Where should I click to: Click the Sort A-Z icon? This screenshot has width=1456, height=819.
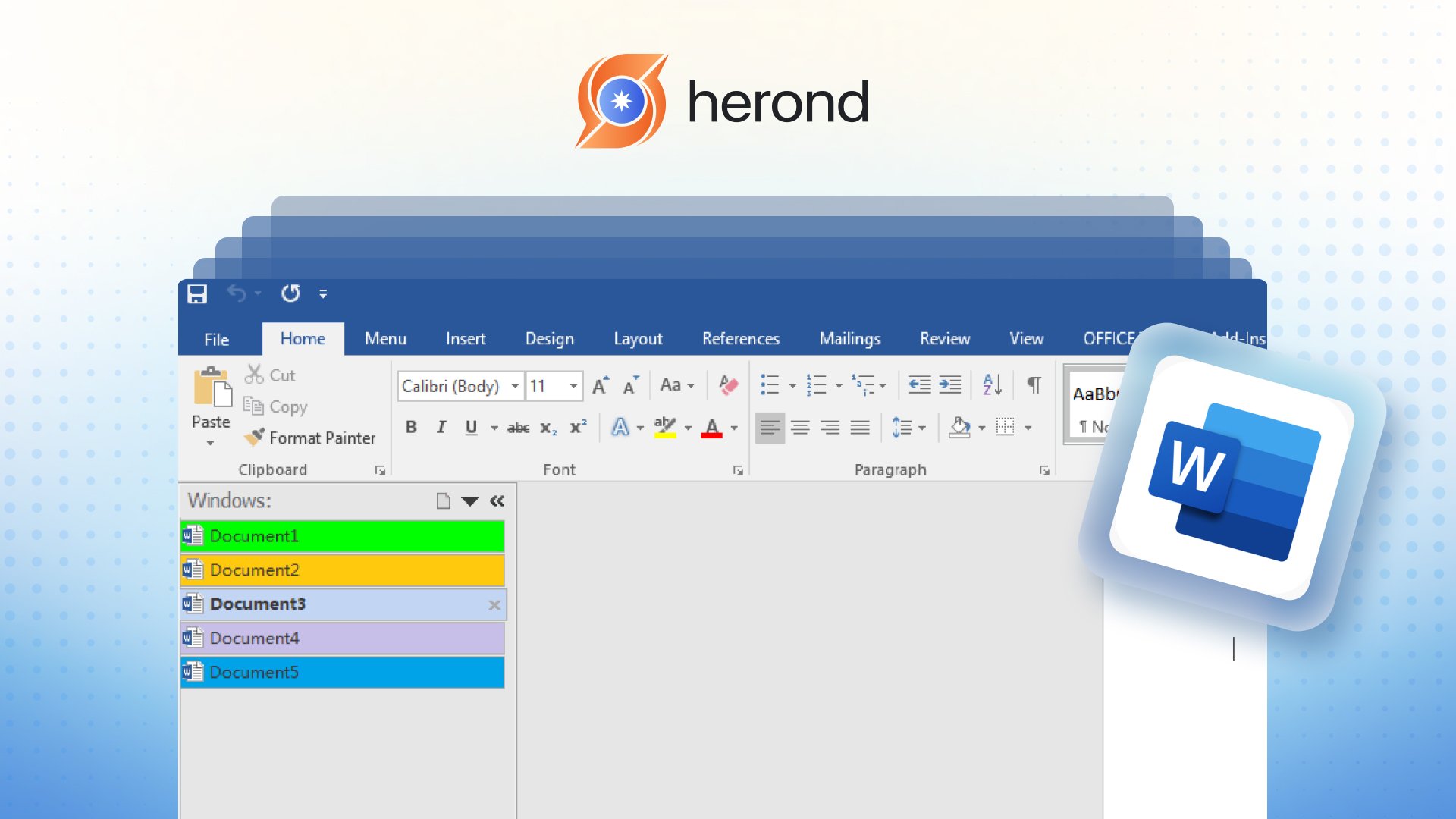[992, 385]
